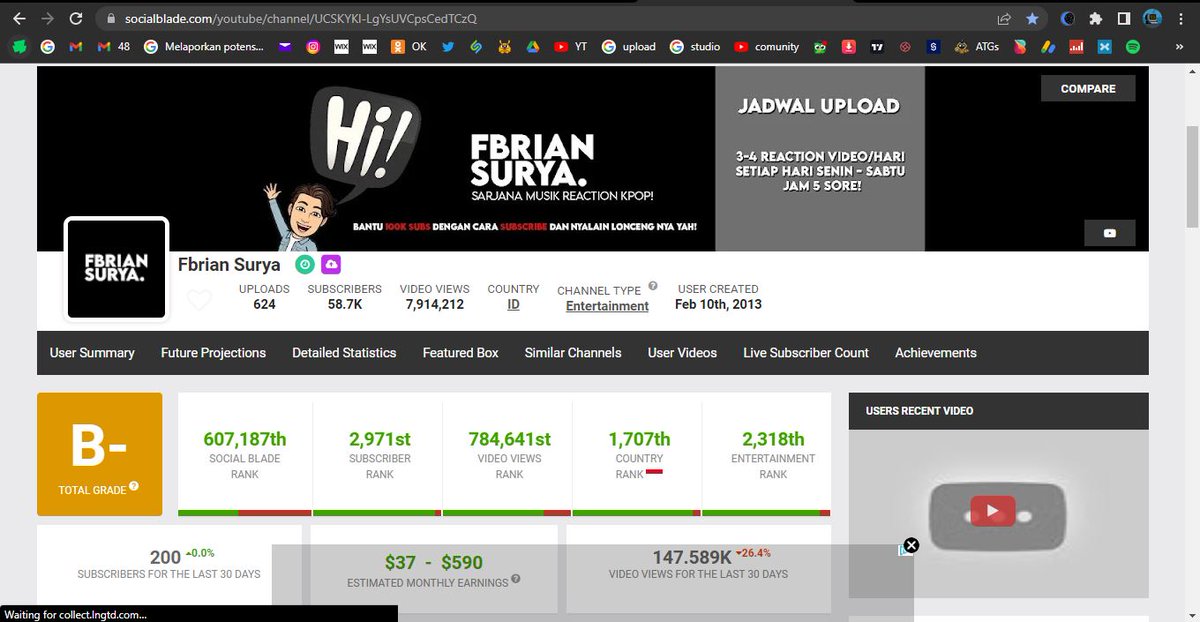Go back to the previous page
The height and width of the screenshot is (622, 1200).
pyautogui.click(x=19, y=18)
